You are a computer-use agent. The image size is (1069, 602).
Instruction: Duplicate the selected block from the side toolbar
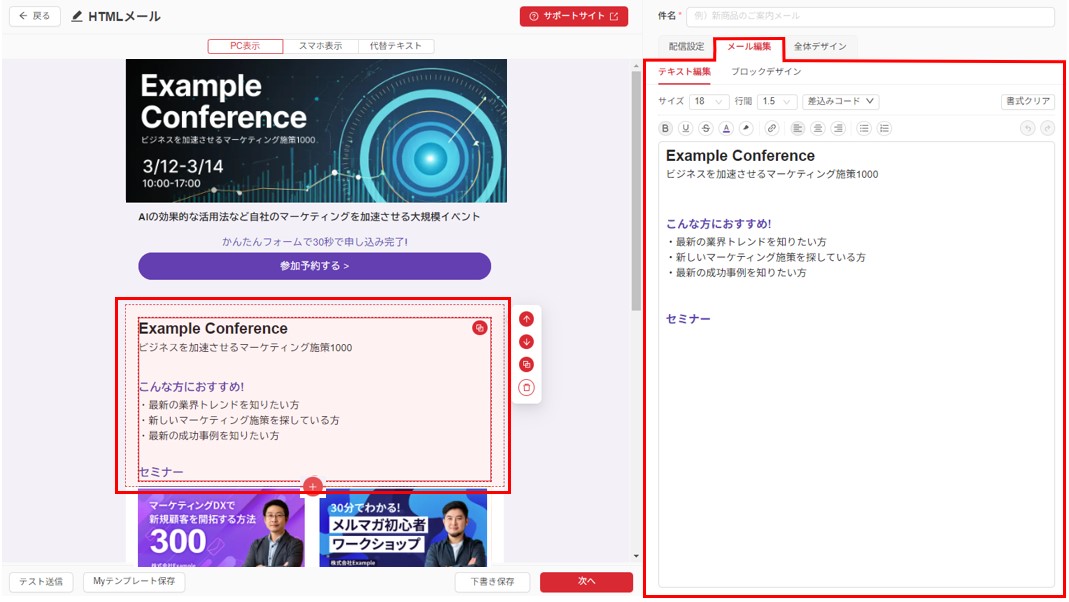[526, 365]
